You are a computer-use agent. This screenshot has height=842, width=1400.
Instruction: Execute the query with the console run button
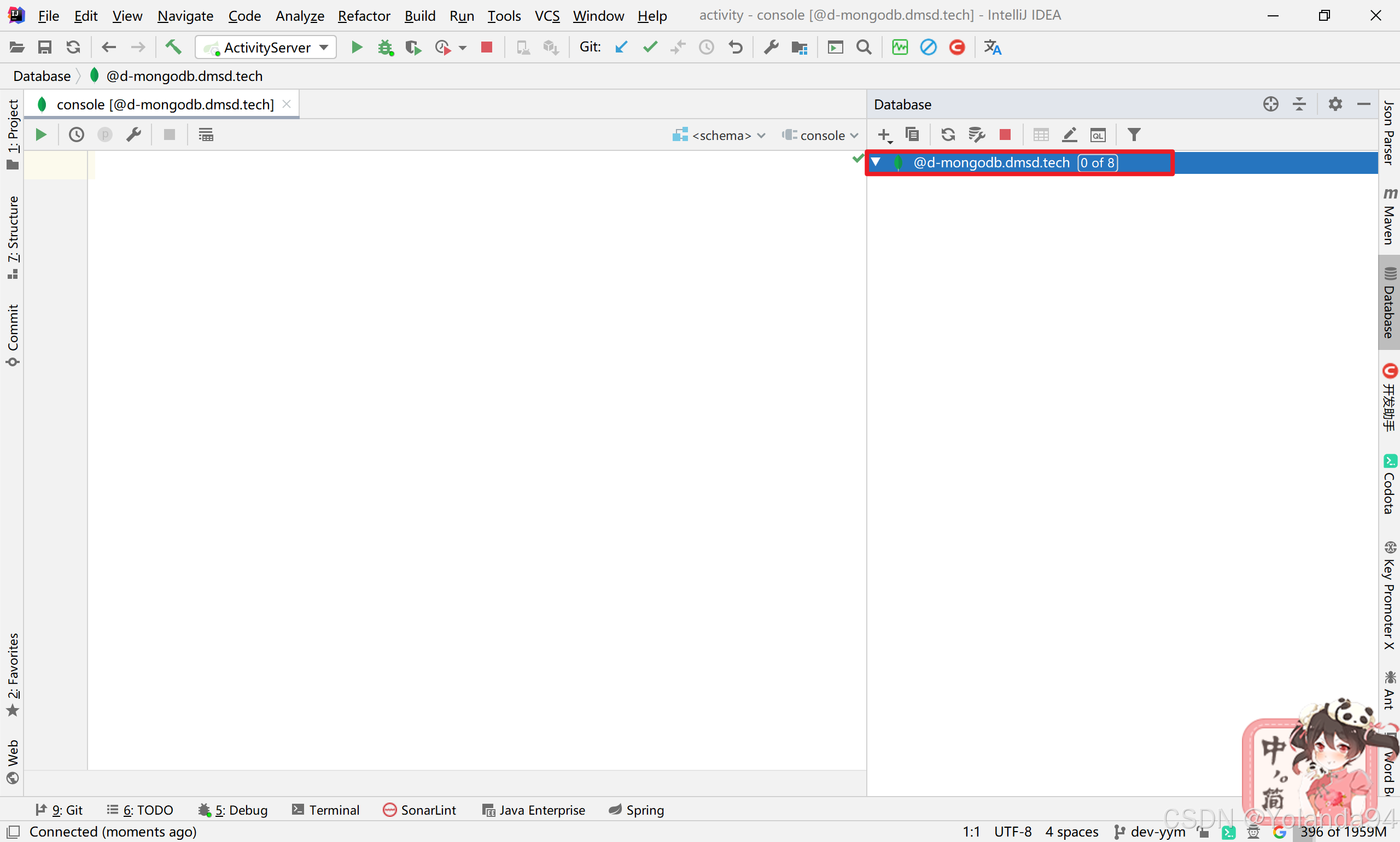coord(40,135)
